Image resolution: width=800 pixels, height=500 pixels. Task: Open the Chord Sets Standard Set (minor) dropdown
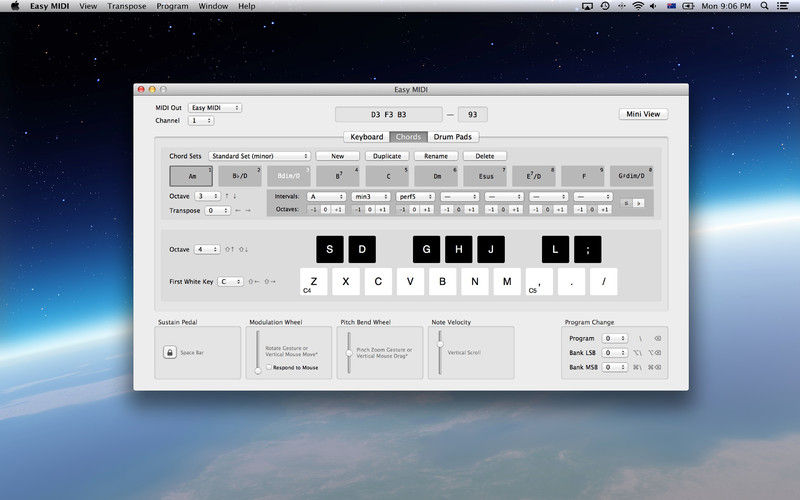click(x=259, y=156)
